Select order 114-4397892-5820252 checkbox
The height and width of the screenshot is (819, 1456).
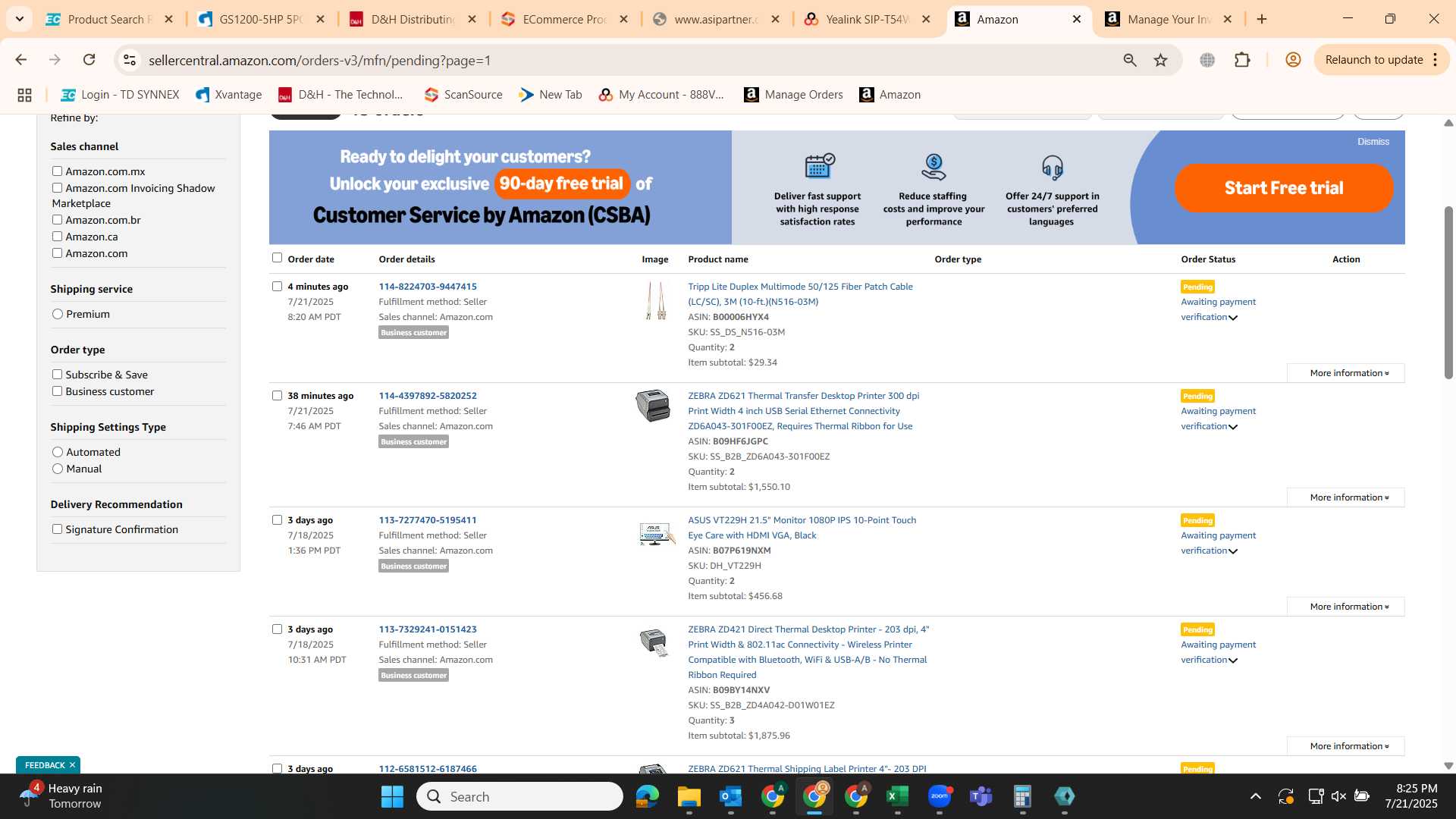tap(277, 396)
